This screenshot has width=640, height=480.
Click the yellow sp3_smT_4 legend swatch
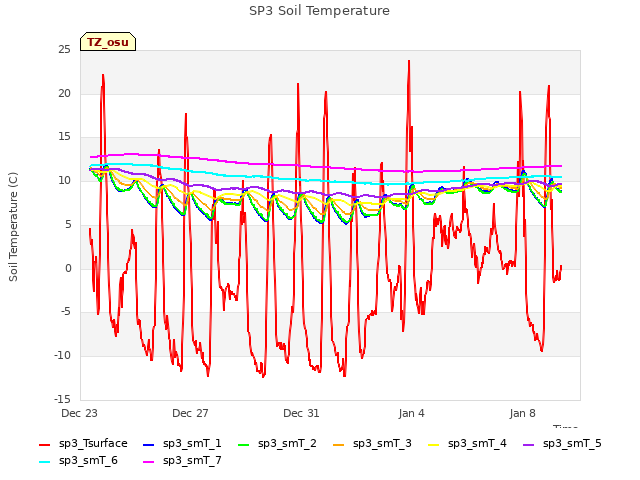(433, 444)
